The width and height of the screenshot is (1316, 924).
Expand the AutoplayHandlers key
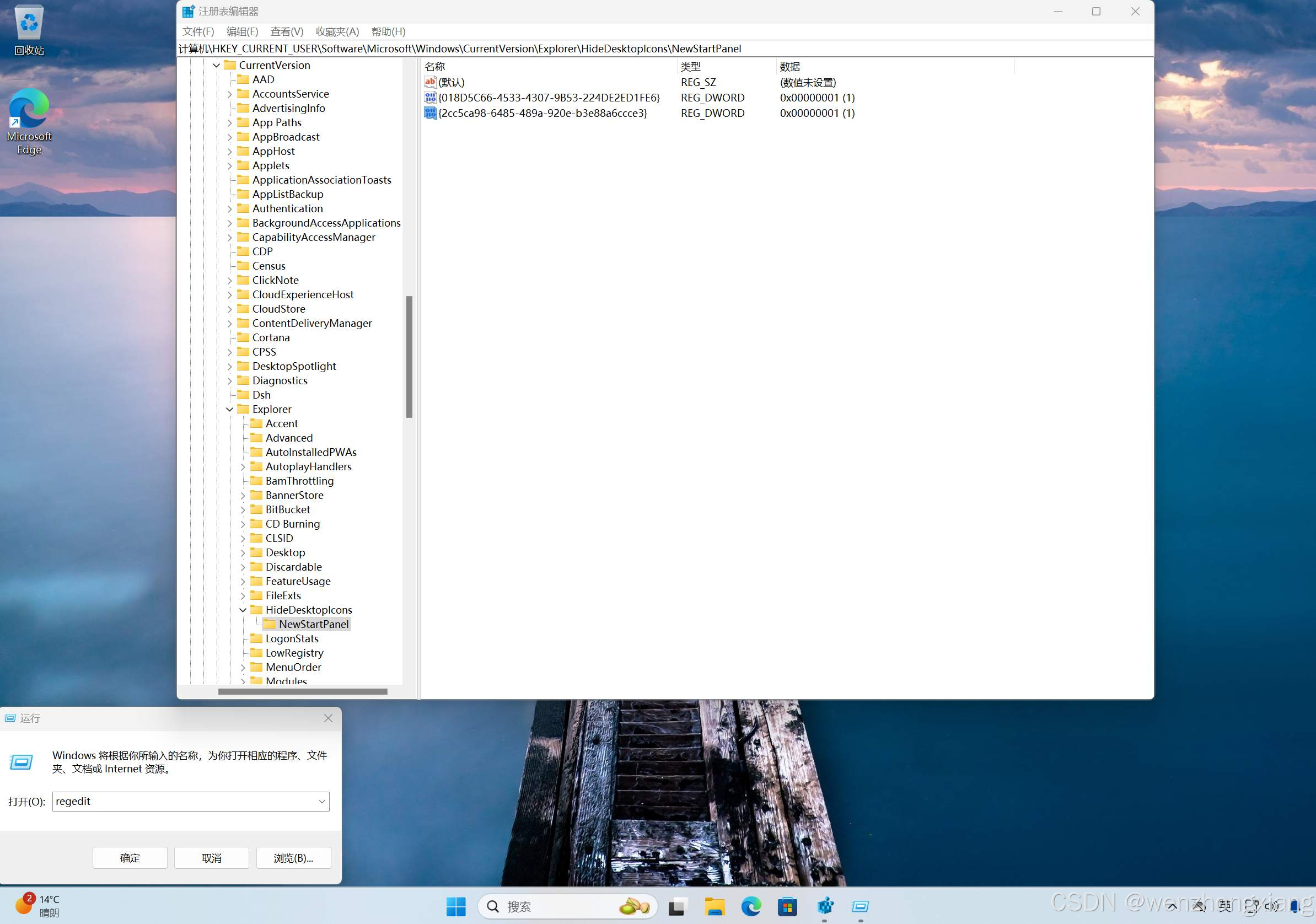[x=243, y=466]
